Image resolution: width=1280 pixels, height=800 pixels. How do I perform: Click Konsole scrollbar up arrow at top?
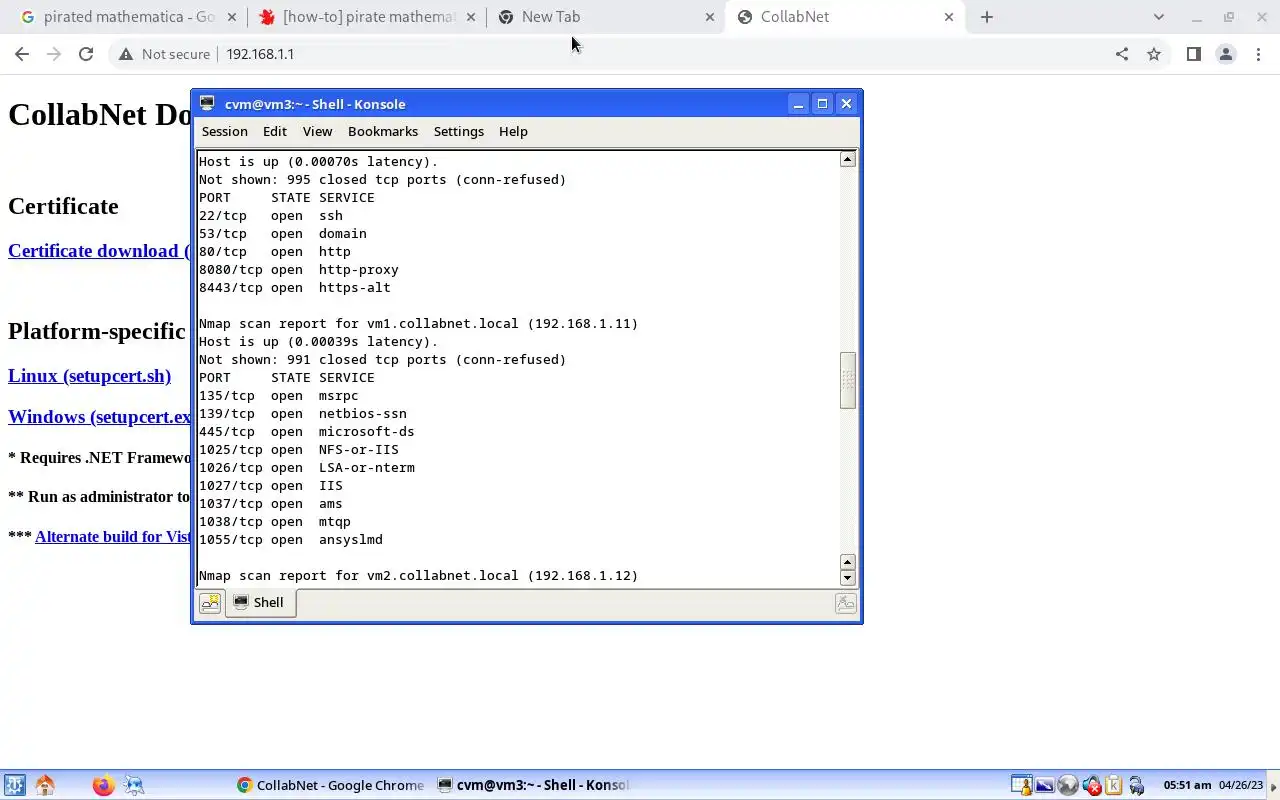[848, 160]
